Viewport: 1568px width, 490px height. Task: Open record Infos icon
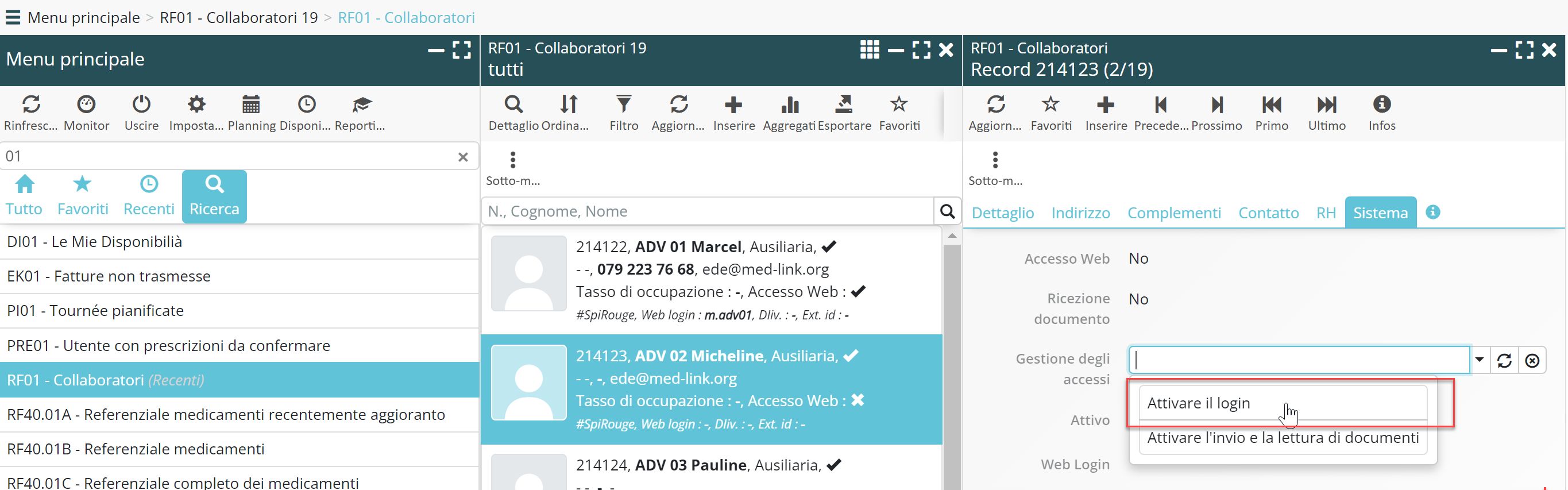pos(1382,105)
